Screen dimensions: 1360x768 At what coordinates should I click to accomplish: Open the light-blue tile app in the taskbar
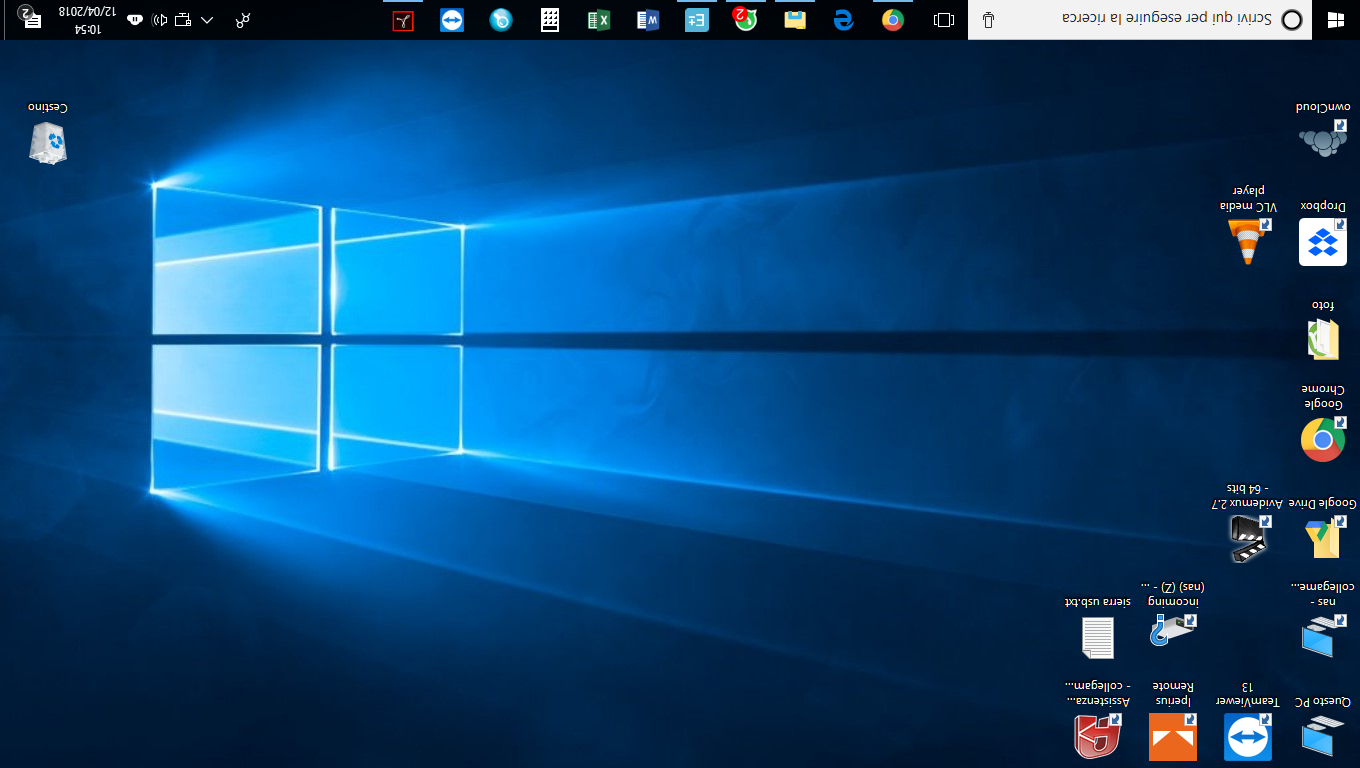point(697,20)
